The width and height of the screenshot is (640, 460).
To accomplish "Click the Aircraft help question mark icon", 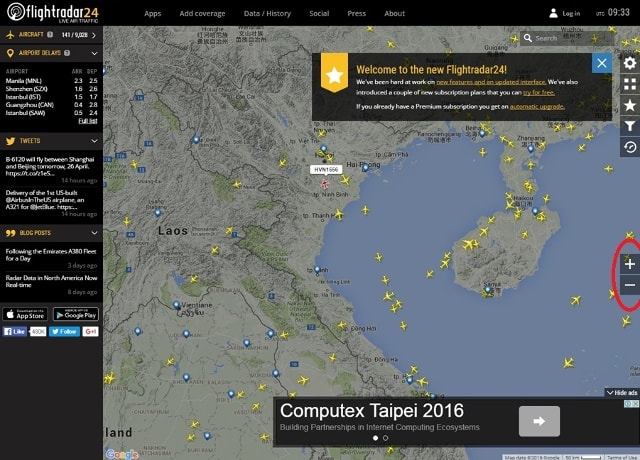I will tap(50, 34).
